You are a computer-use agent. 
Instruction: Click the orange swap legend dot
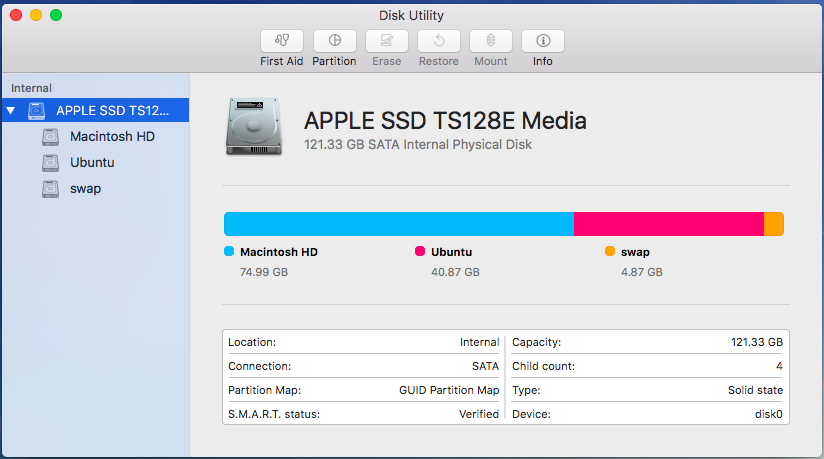point(610,251)
